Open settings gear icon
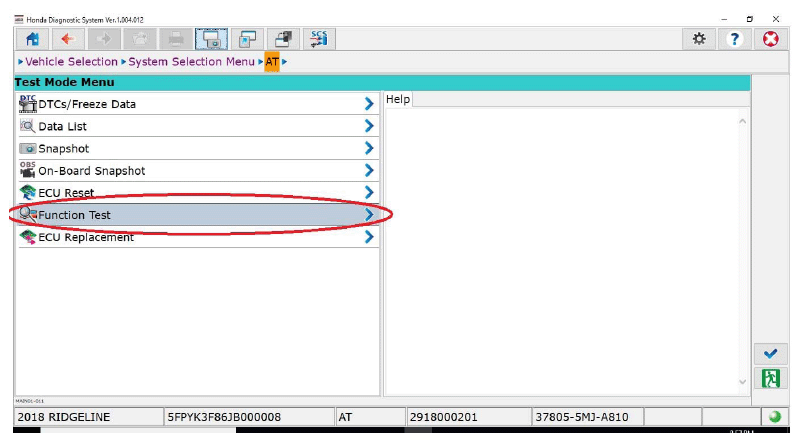This screenshot has height=442, width=801. coord(699,39)
